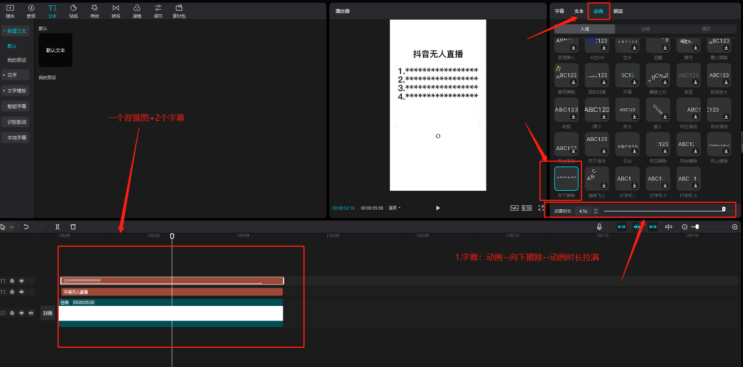Open the 滤镜 filters panel
Screen dimensions: 744x367
(137, 10)
